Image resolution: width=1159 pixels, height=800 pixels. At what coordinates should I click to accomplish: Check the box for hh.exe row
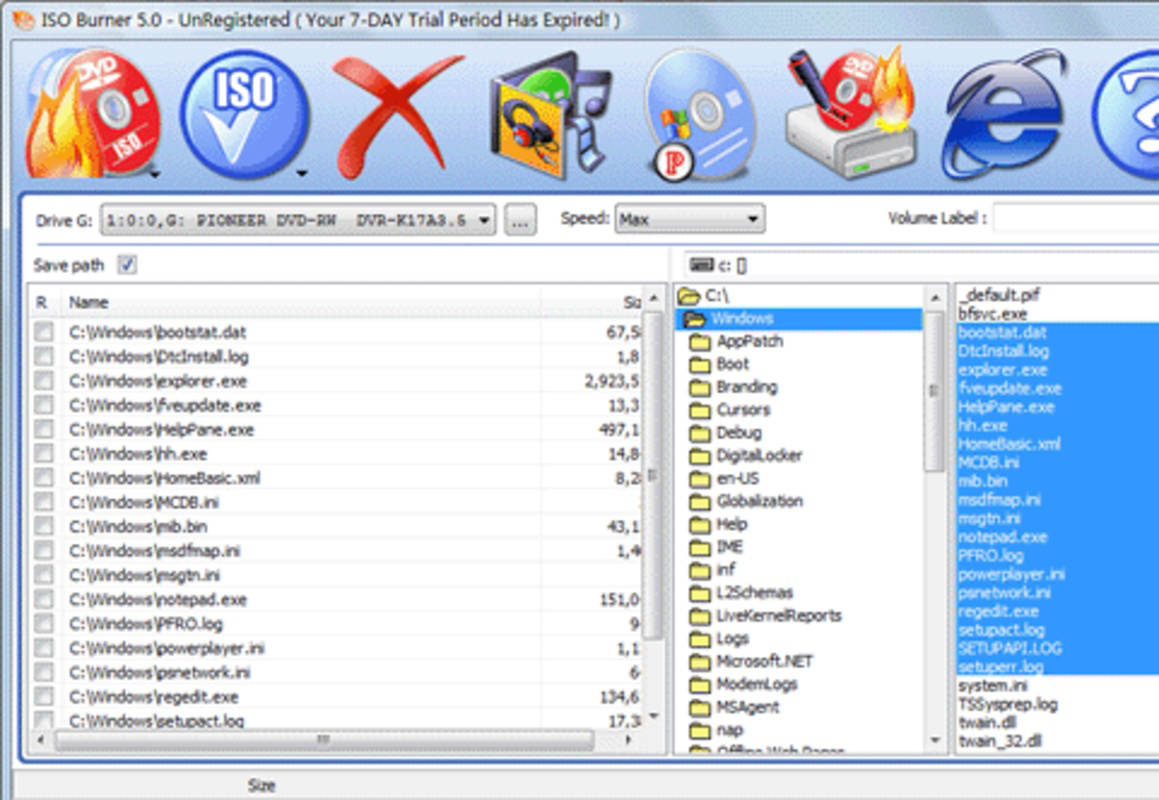[44, 454]
